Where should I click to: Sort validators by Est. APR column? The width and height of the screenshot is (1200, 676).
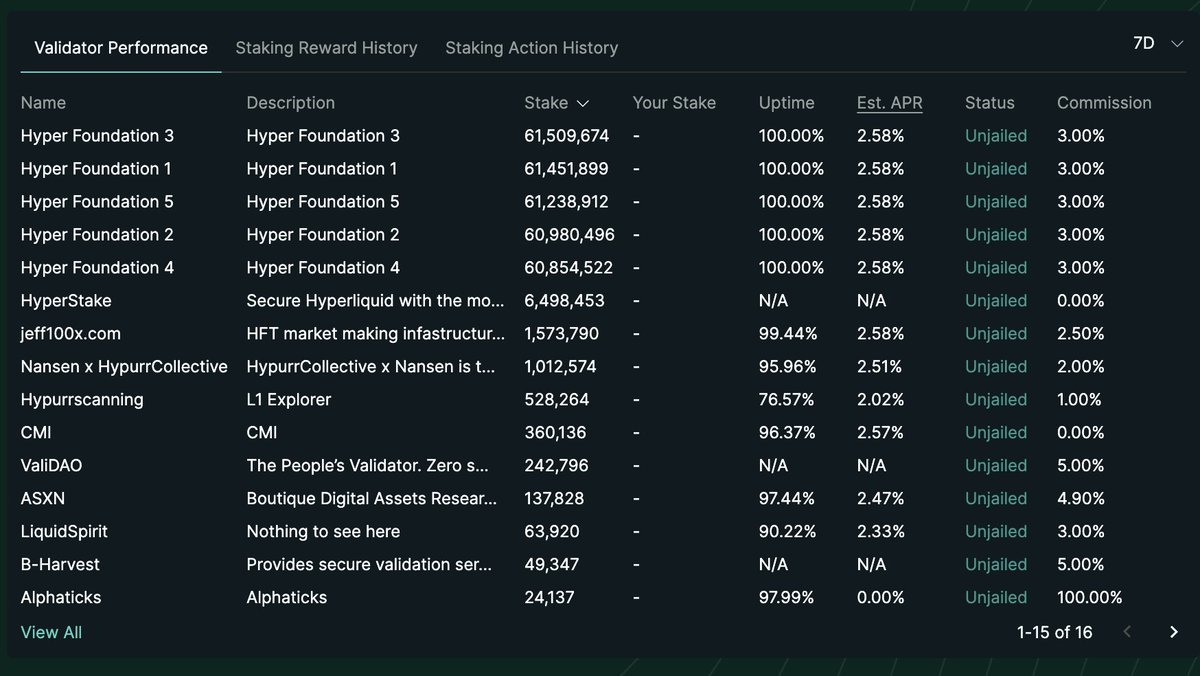(889, 103)
